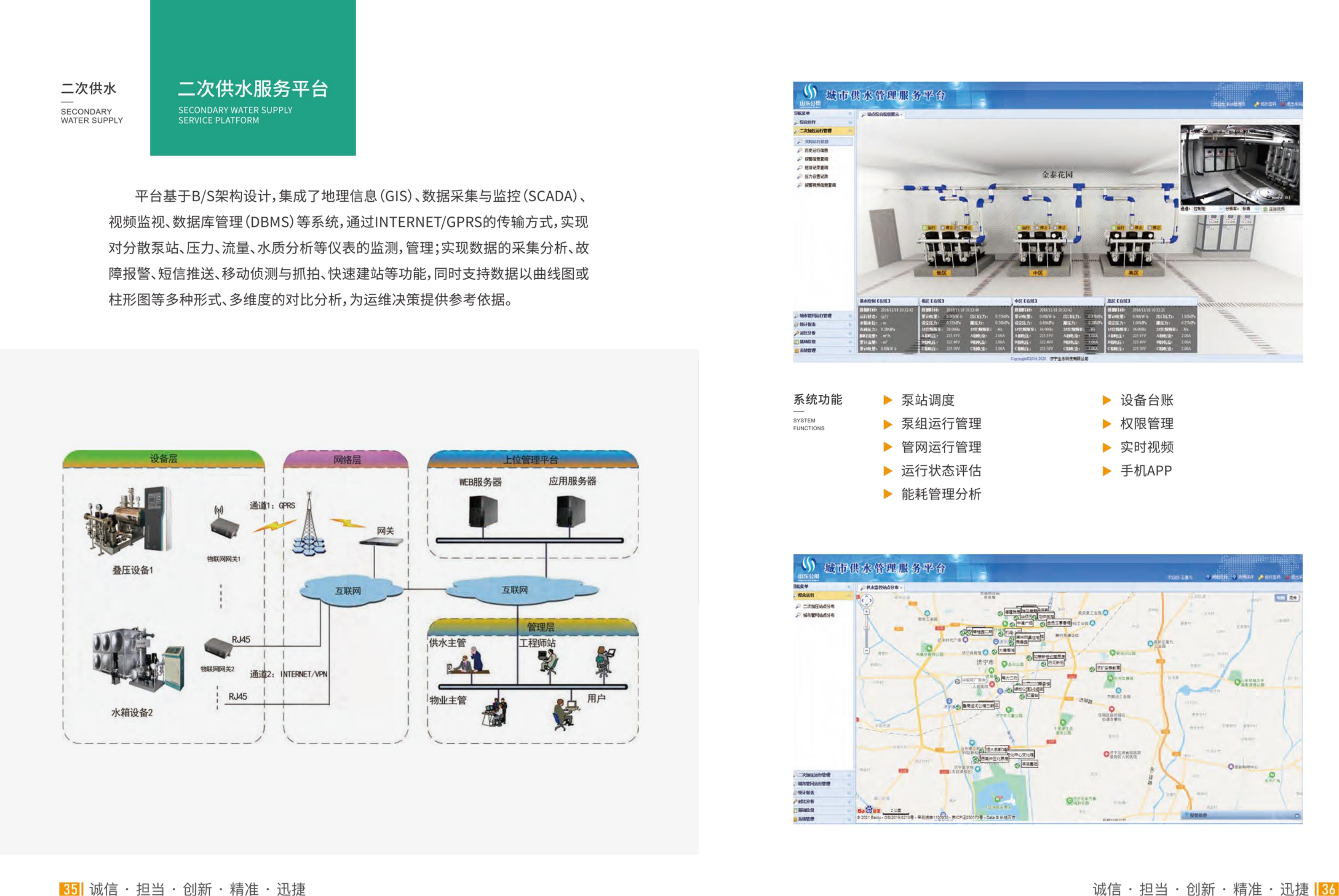Switch map view to 混合 mode
Viewport: 1339px width, 896px height.
pos(1293,597)
